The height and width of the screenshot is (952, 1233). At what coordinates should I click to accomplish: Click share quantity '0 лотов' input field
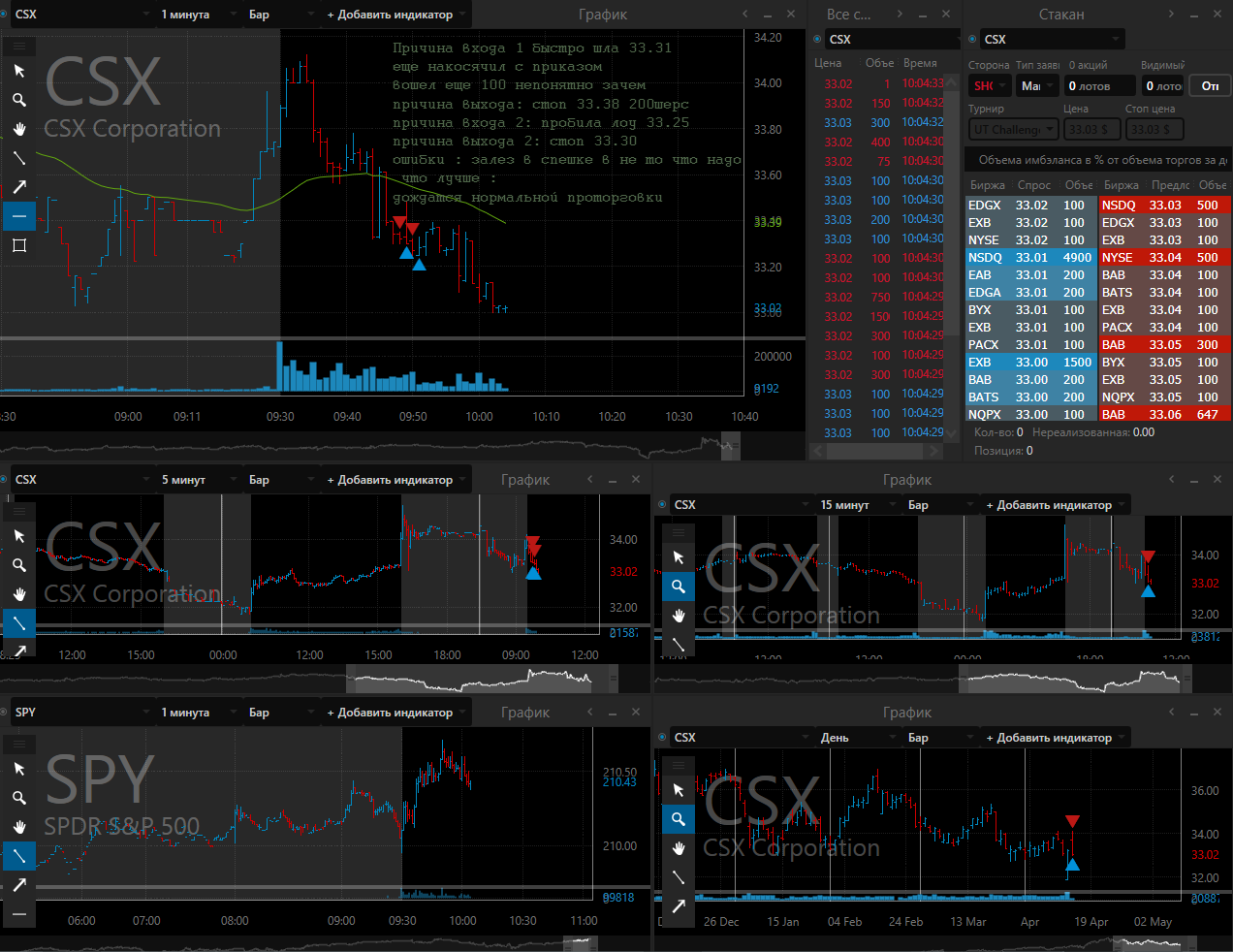[x=1100, y=86]
